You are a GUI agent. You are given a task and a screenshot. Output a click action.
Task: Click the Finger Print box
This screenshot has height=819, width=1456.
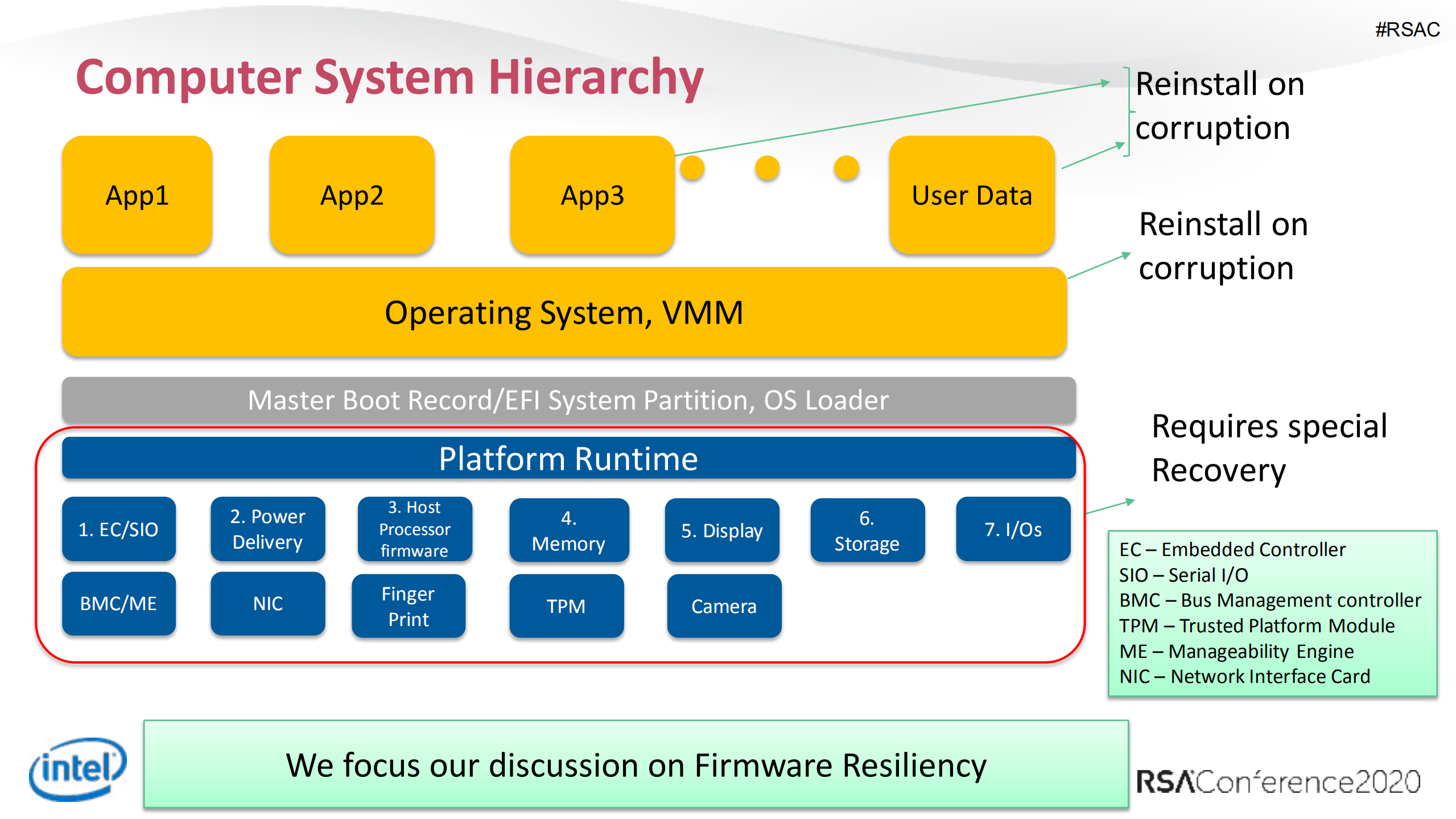pyautogui.click(x=408, y=606)
